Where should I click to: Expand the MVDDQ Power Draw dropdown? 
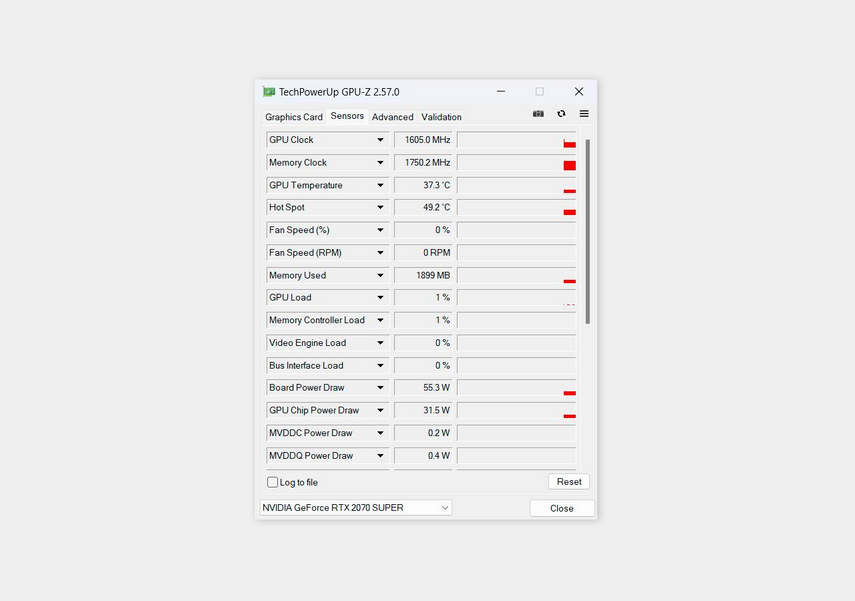[x=380, y=456]
